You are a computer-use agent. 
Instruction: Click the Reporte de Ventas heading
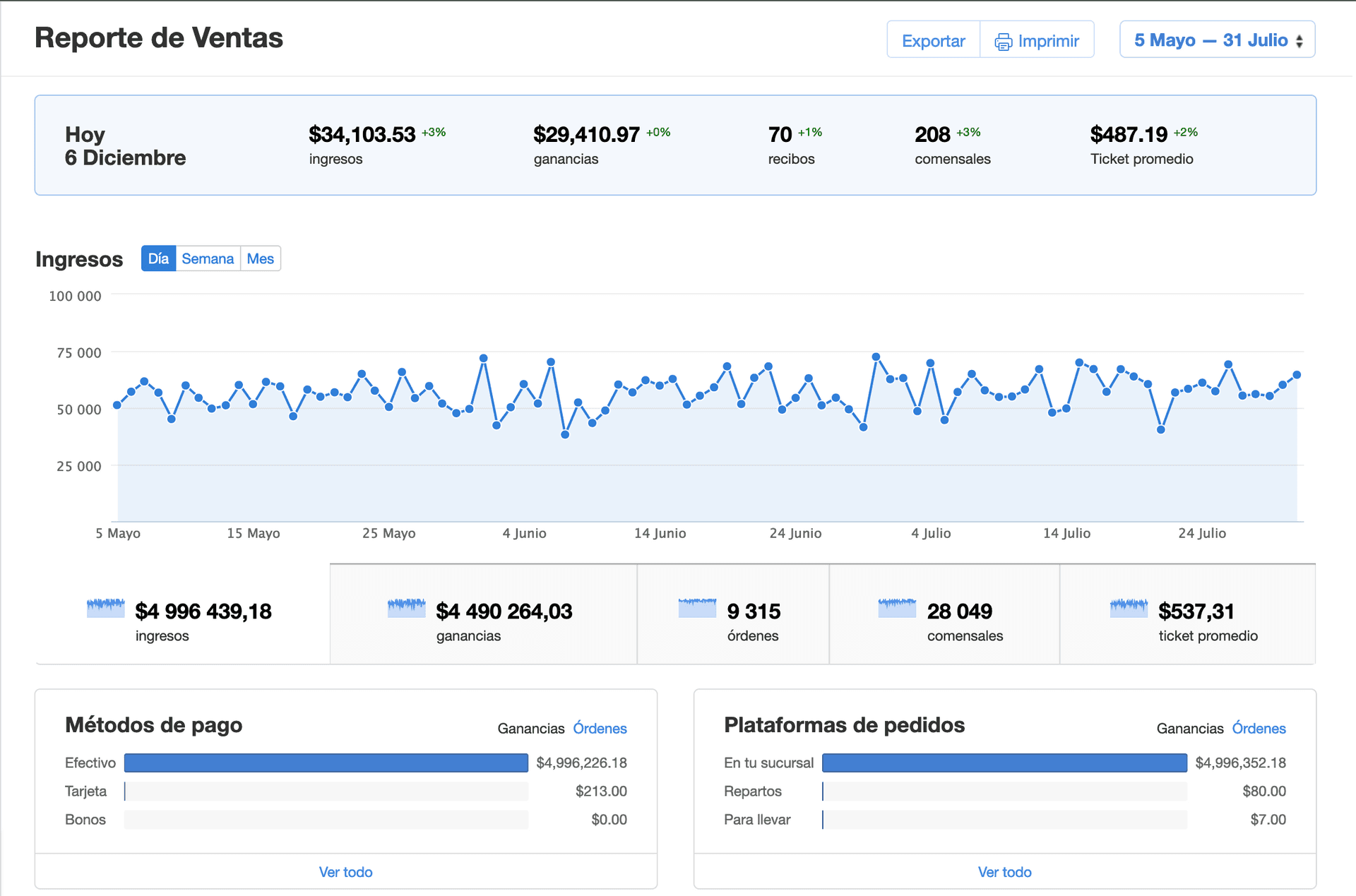click(x=159, y=38)
